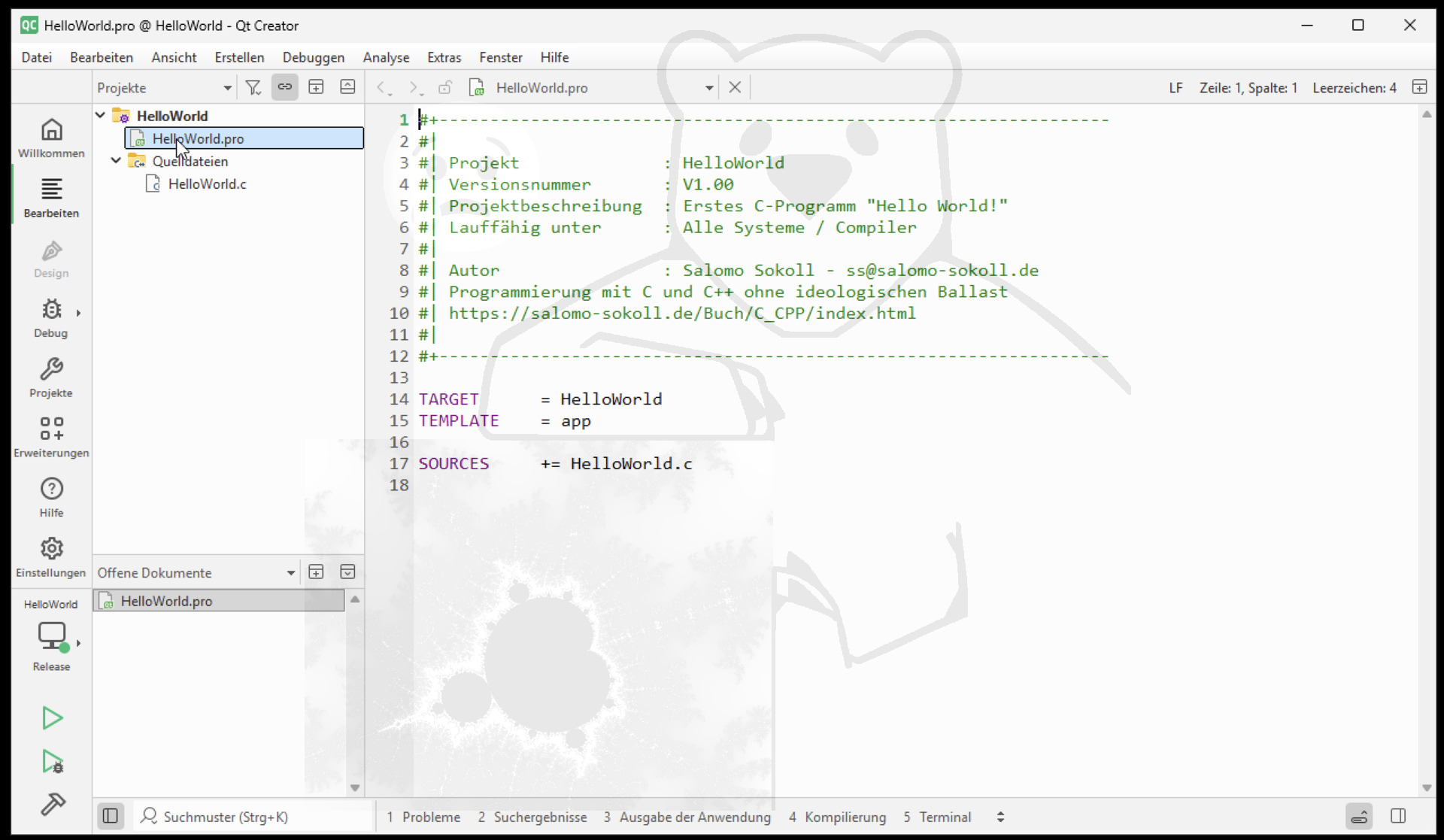This screenshot has height=840, width=1444.
Task: Open the Offene Dokumente dropdown
Action: (x=196, y=572)
